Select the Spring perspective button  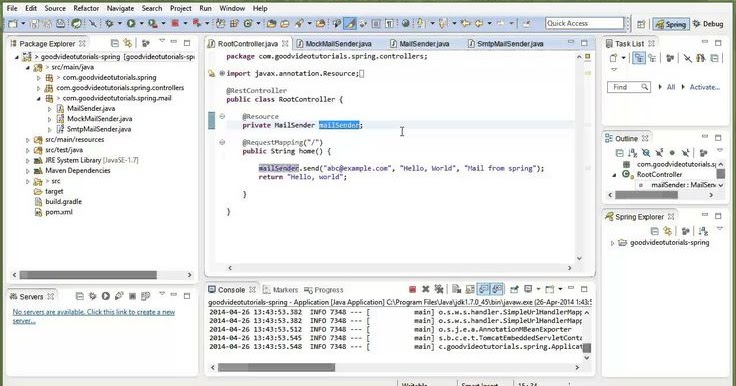(671, 24)
